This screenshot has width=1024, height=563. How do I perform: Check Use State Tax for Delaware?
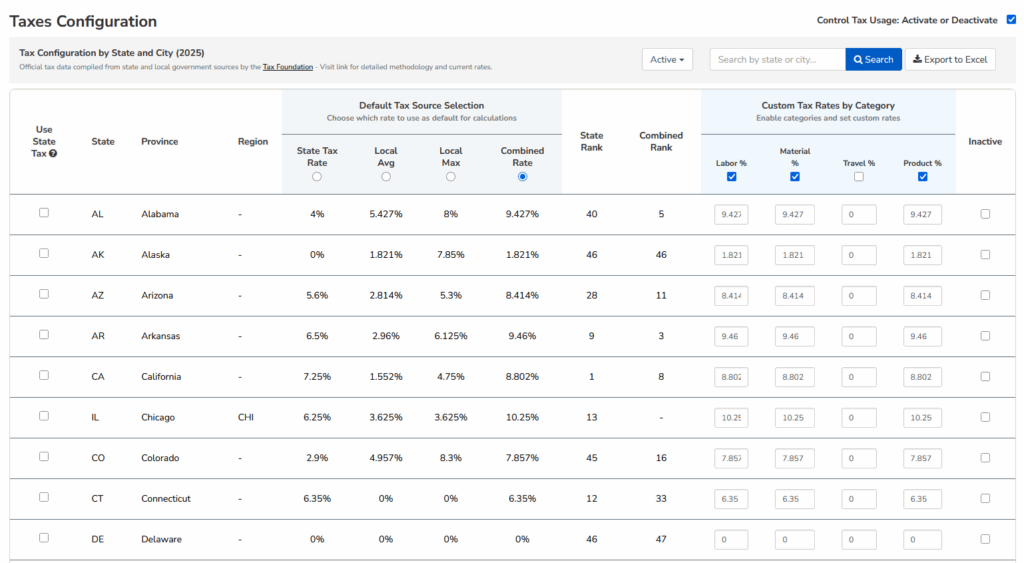(44, 538)
